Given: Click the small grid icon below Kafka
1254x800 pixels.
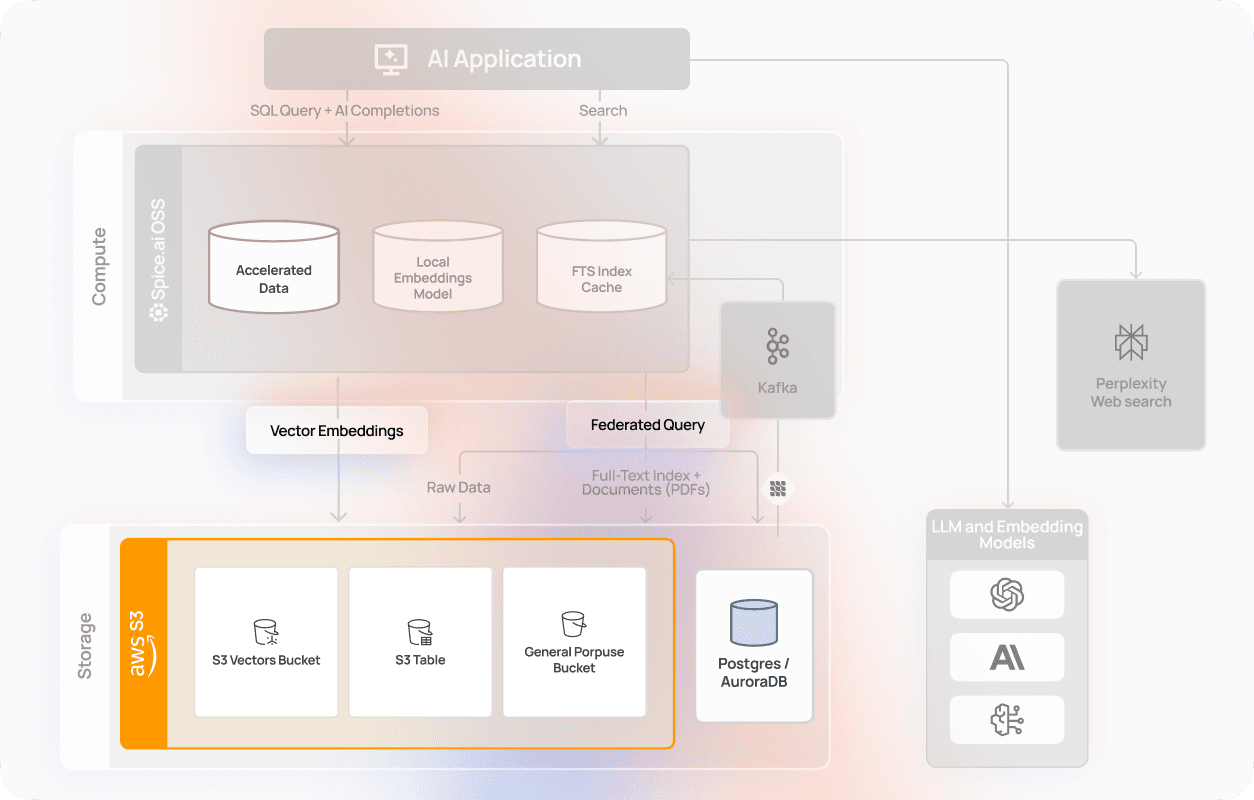Looking at the screenshot, I should (x=778, y=489).
